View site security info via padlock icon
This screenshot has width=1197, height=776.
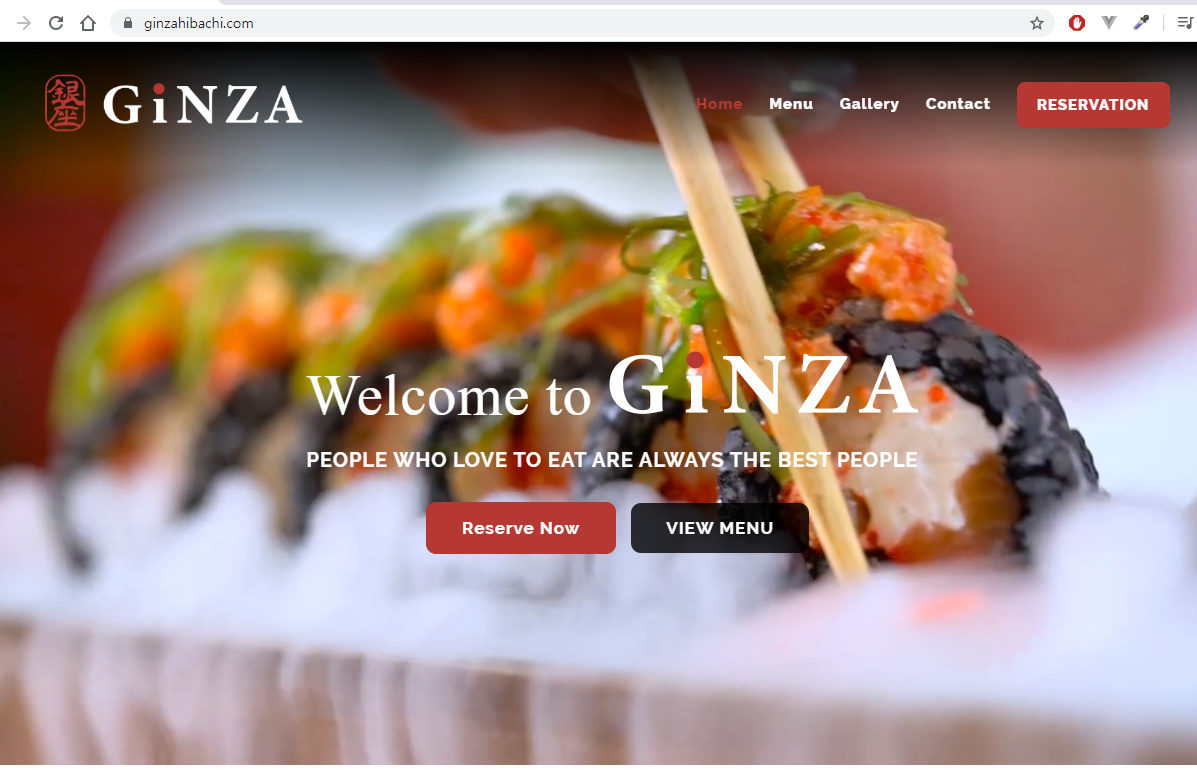[x=128, y=23]
